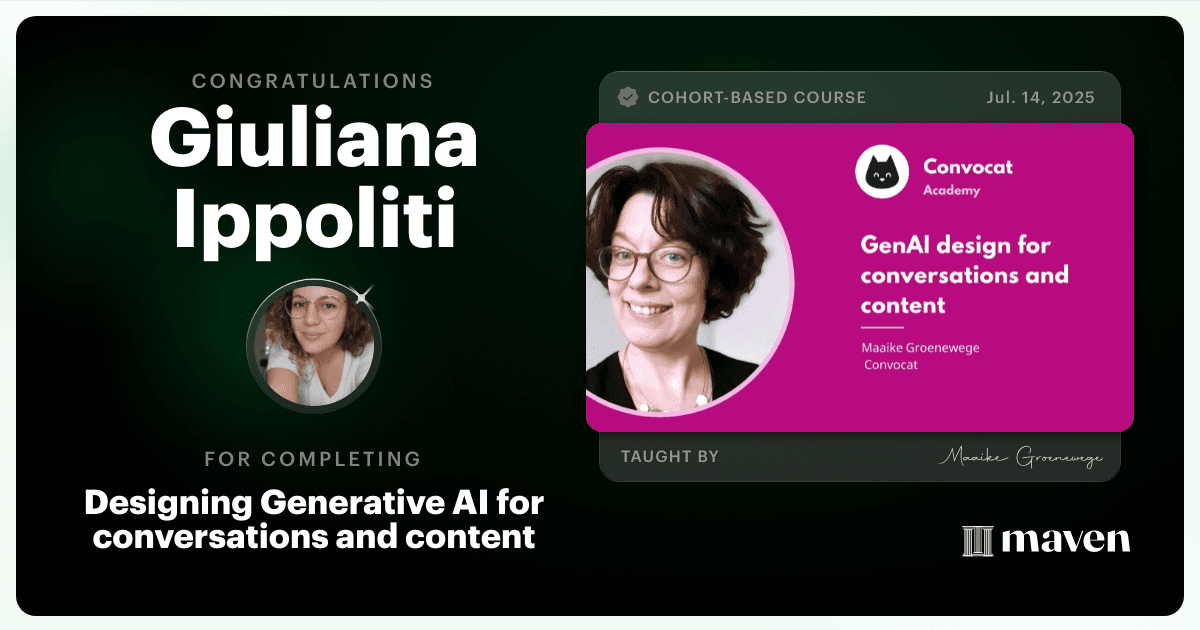Click the white divider line under the card title
The width and height of the screenshot is (1200, 630).
(882, 328)
